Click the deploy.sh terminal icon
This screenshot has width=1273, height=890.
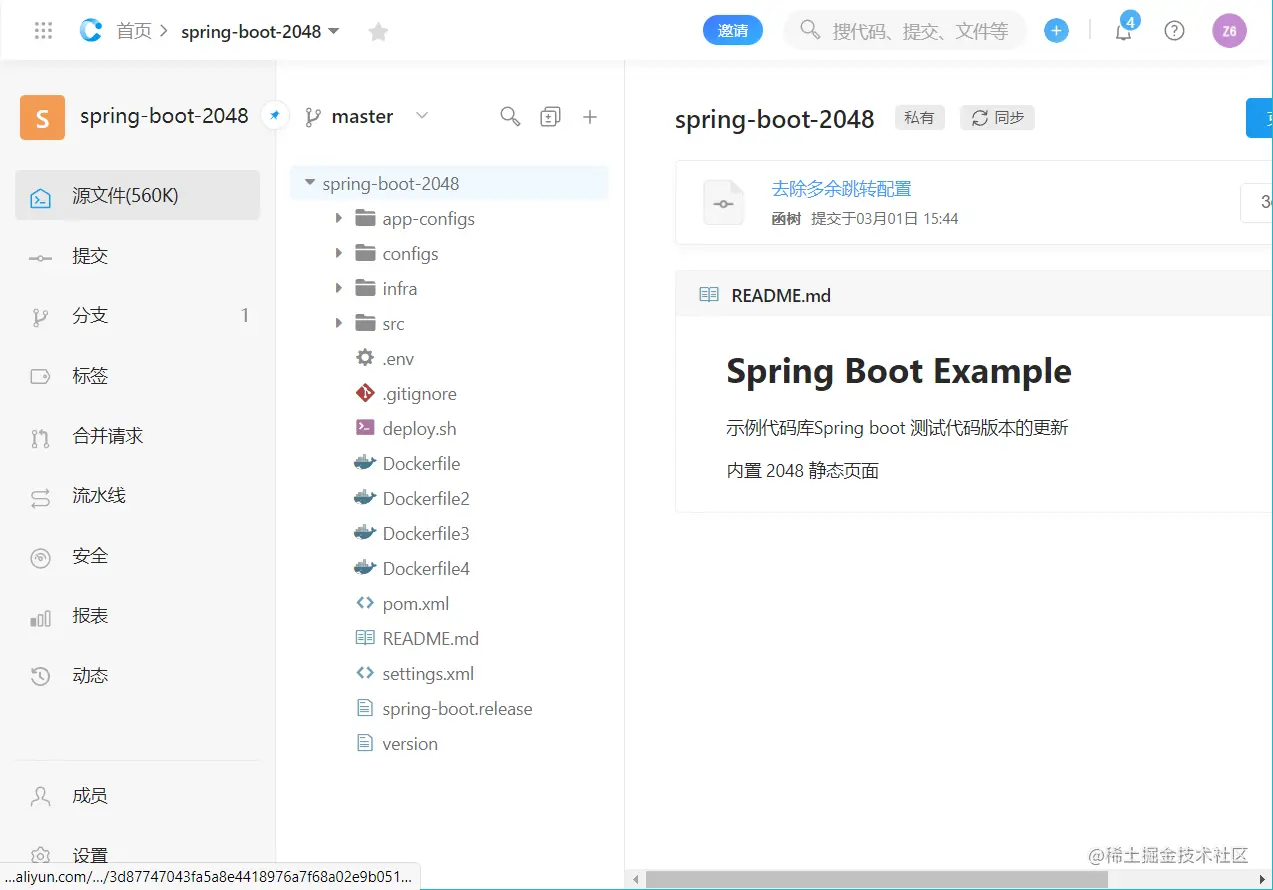pyautogui.click(x=365, y=428)
